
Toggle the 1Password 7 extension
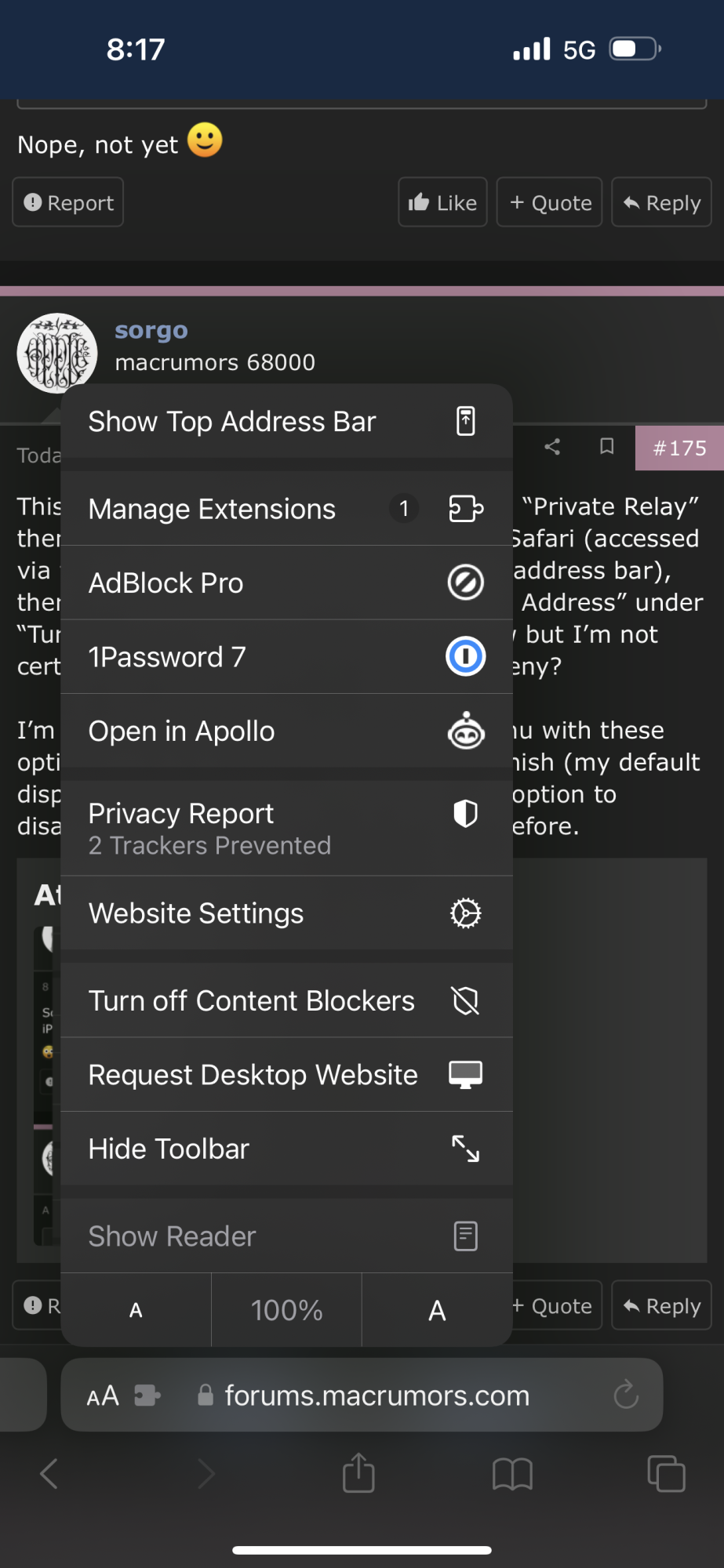coord(286,656)
